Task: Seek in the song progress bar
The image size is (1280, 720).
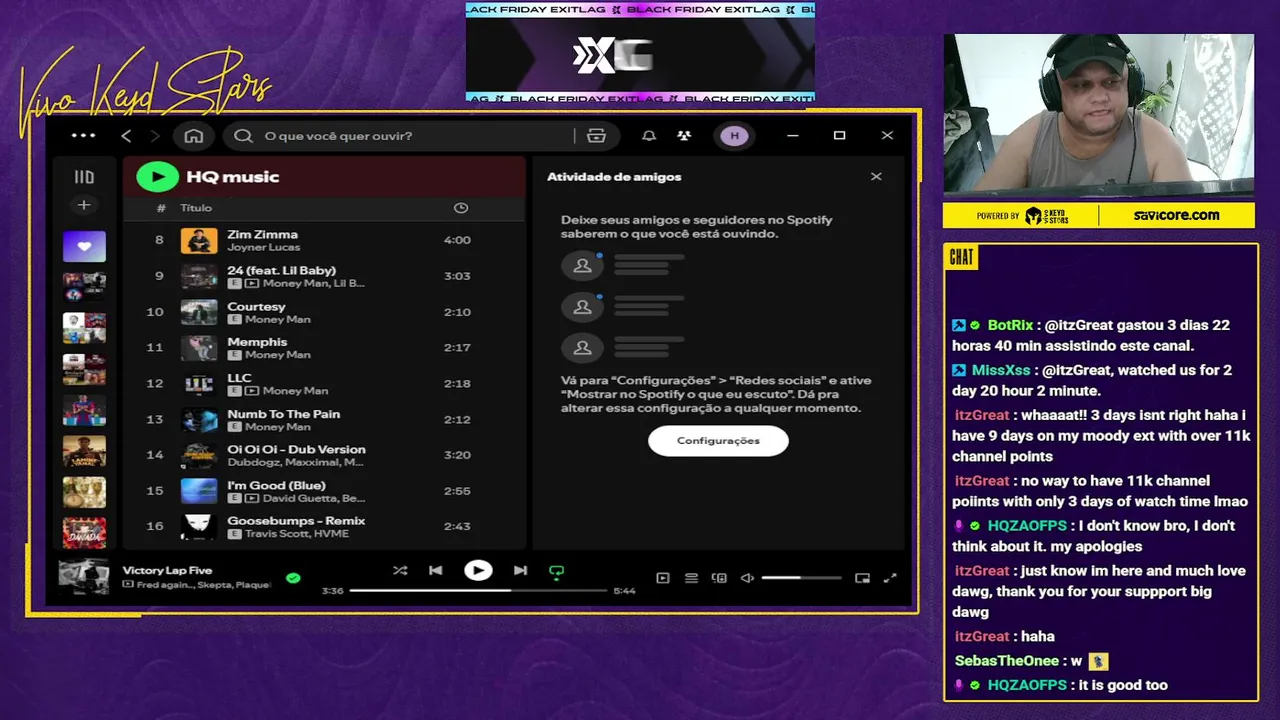Action: click(478, 591)
